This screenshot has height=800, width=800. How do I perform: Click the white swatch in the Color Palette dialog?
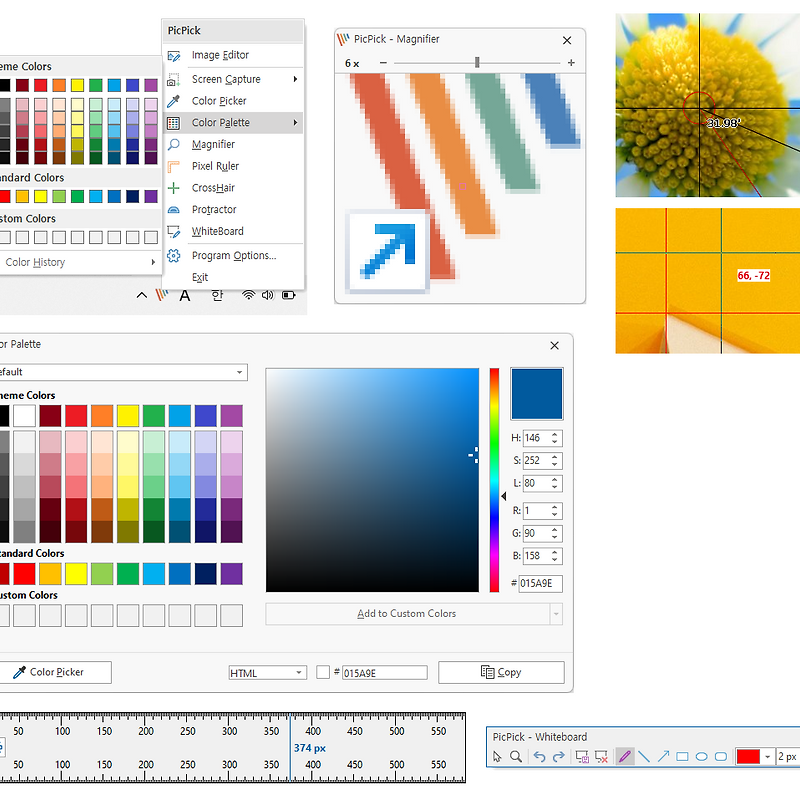pyautogui.click(x=24, y=416)
